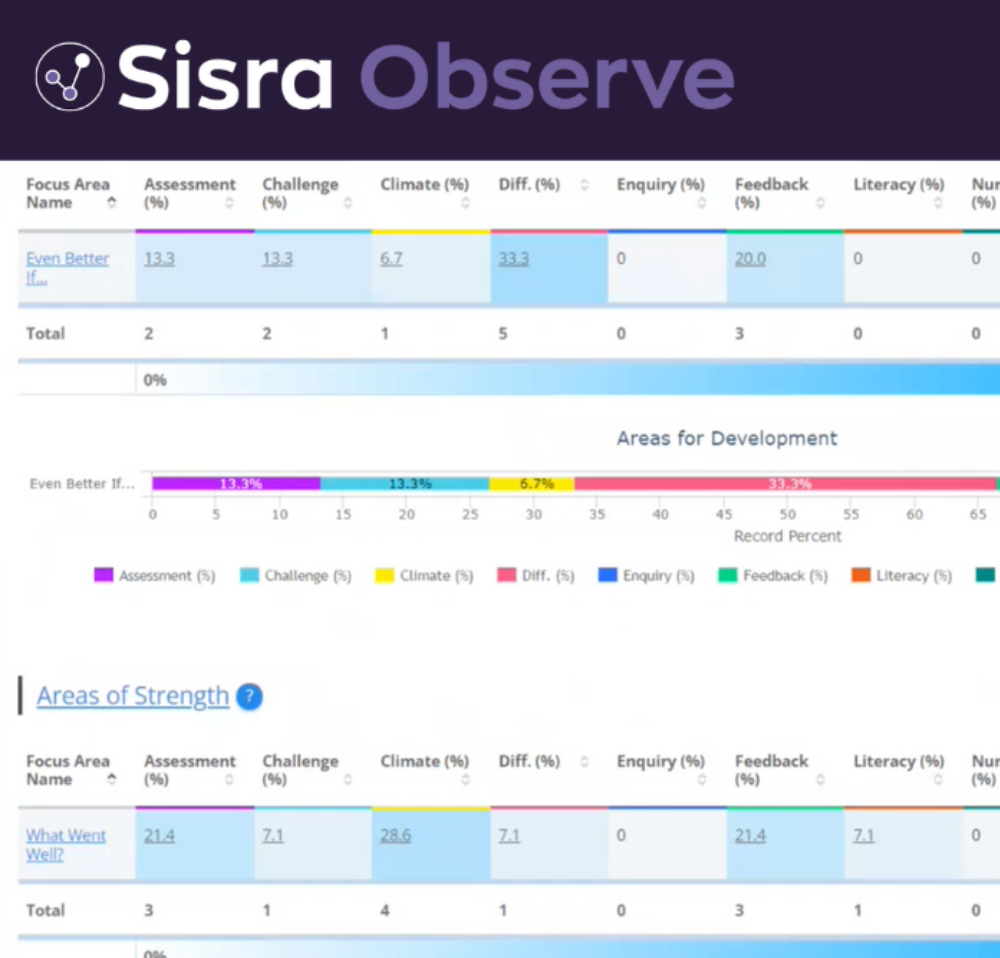Sort top table by Challenge (%) column
The width and height of the screenshot is (1000, 958).
click(x=347, y=203)
